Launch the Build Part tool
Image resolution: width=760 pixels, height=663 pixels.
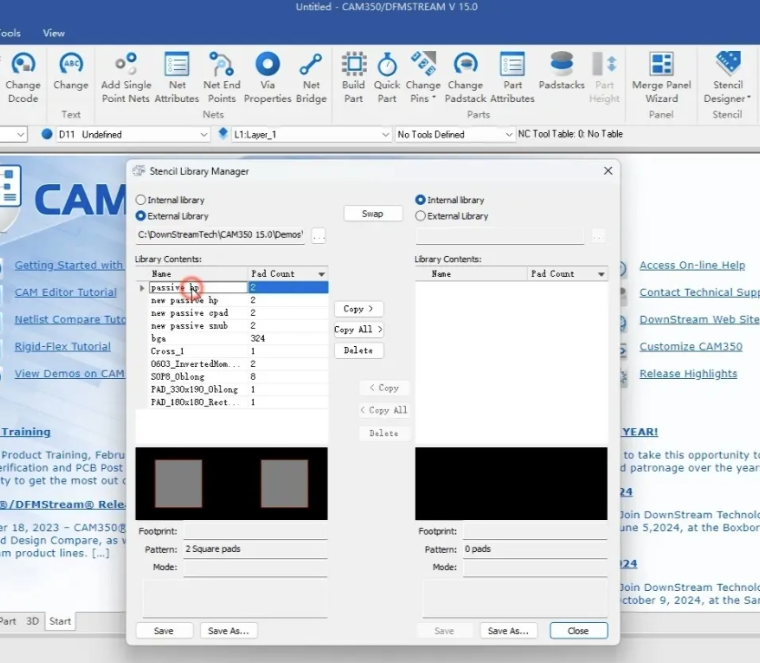[x=353, y=65]
